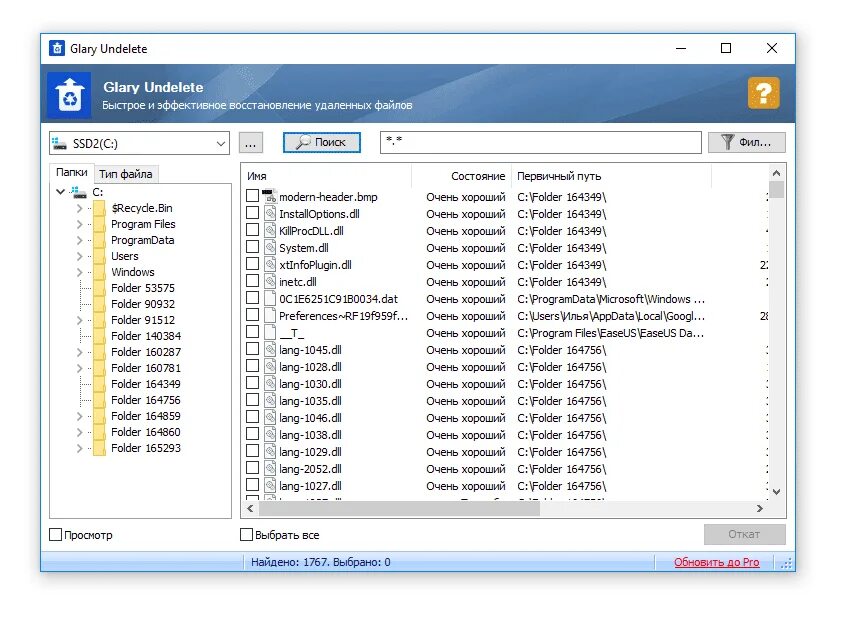Expand the Folder 91512 tree node

(x=79, y=320)
